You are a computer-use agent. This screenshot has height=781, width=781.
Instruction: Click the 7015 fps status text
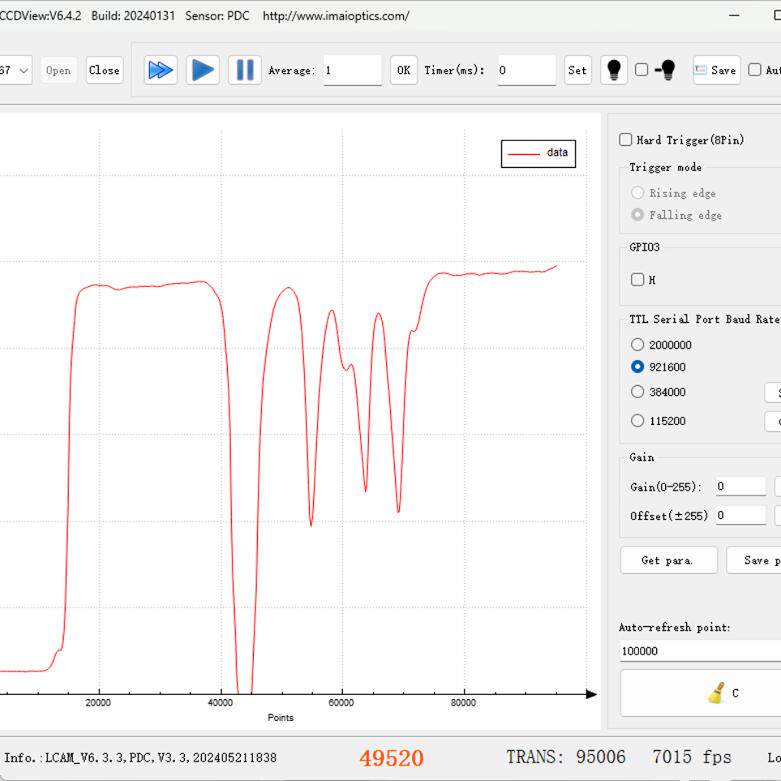(691, 757)
